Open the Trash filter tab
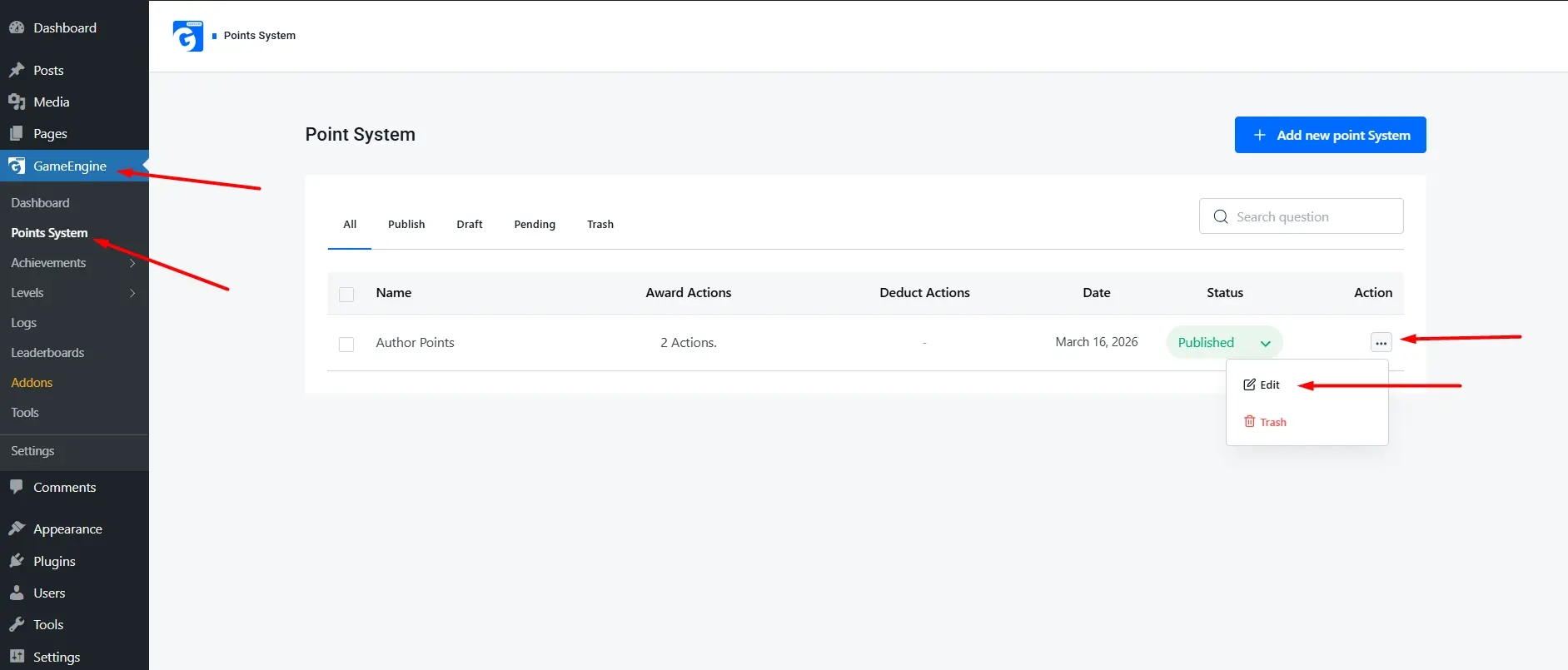 pos(600,224)
